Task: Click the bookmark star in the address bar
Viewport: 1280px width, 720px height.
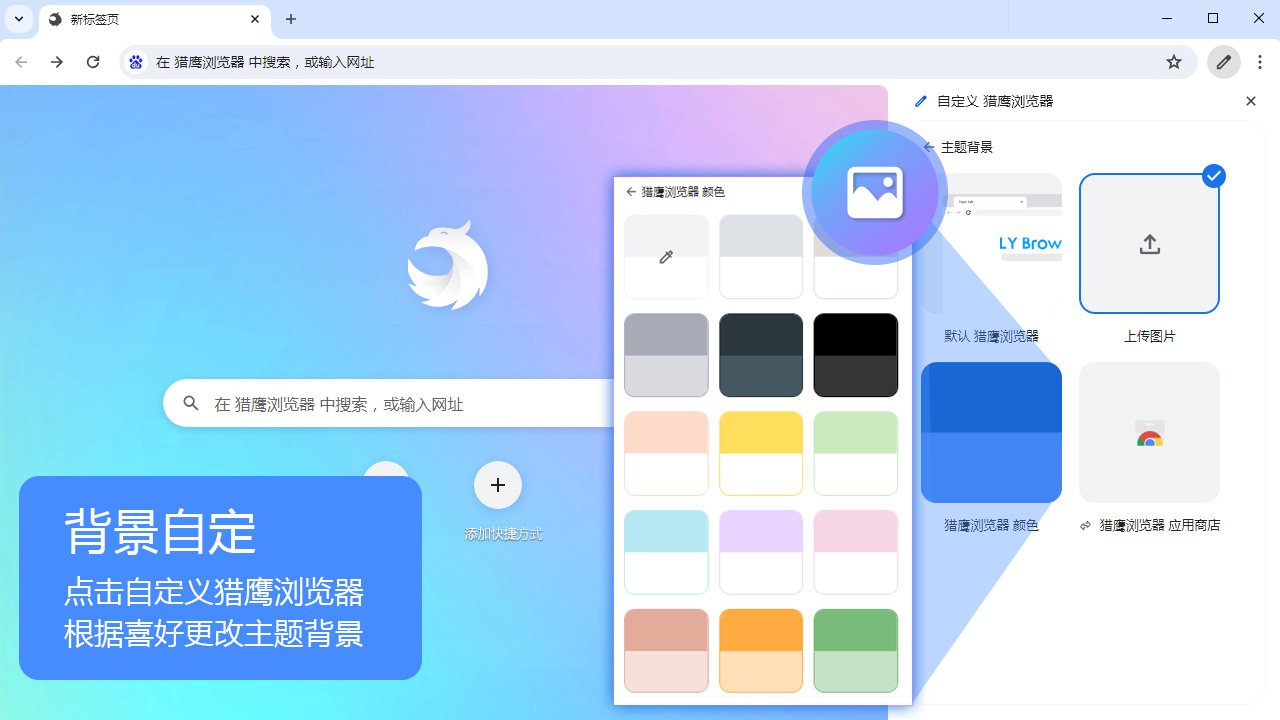Action: pyautogui.click(x=1173, y=62)
